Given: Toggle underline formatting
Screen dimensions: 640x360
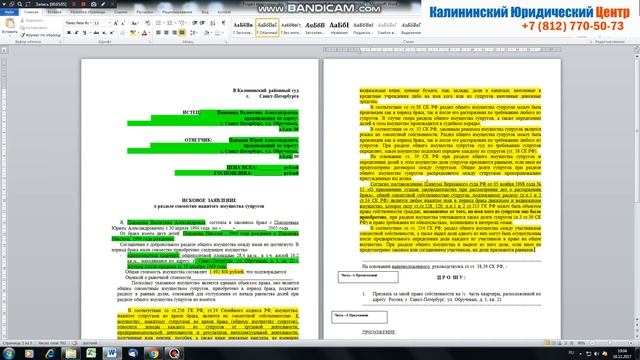Looking at the screenshot, I should (x=84, y=33).
